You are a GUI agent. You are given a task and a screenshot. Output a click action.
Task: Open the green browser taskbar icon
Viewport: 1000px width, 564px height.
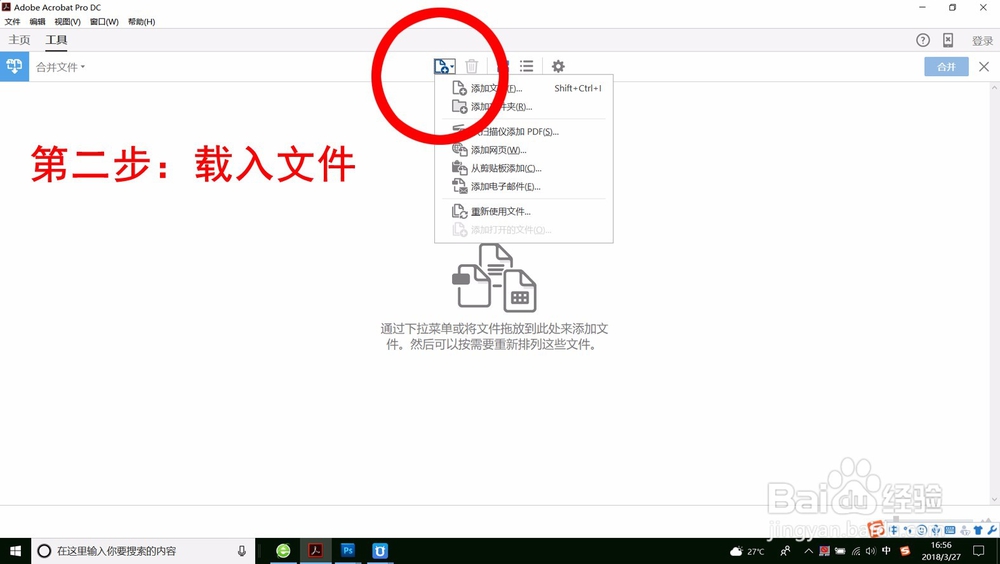[283, 551]
